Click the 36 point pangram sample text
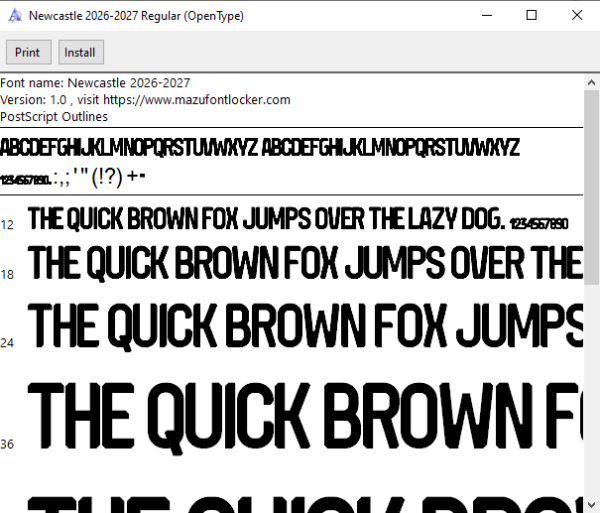 tap(305, 418)
